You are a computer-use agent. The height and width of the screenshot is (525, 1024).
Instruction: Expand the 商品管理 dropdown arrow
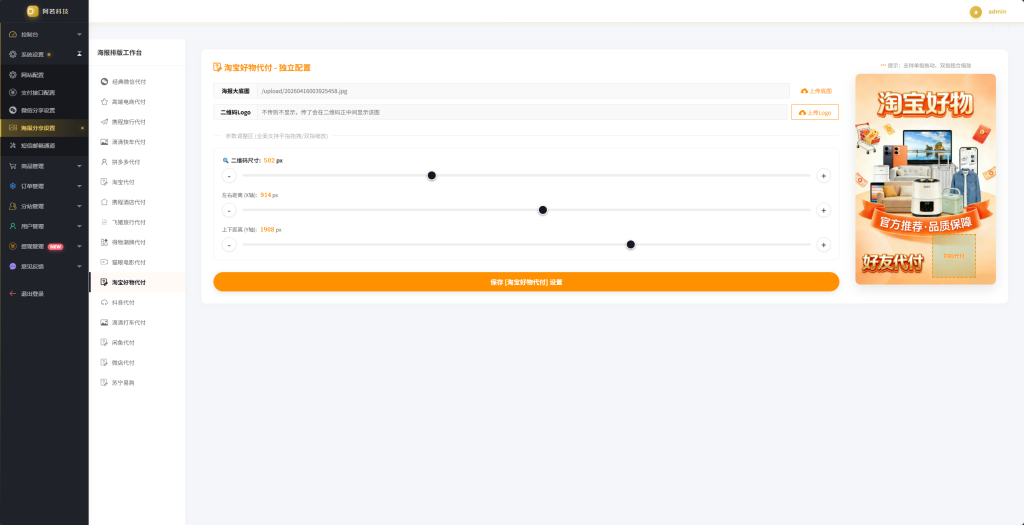(x=79, y=166)
